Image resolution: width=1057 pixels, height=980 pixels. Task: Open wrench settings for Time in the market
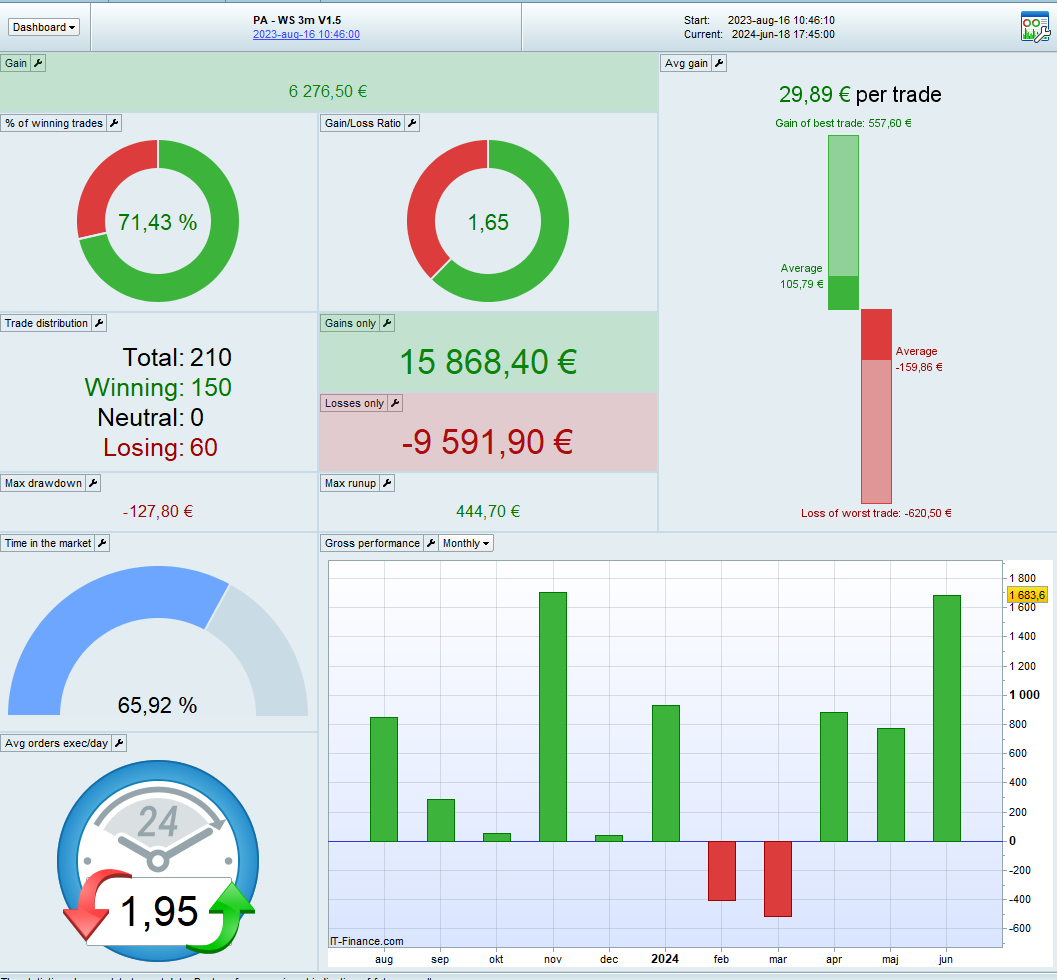[102, 543]
